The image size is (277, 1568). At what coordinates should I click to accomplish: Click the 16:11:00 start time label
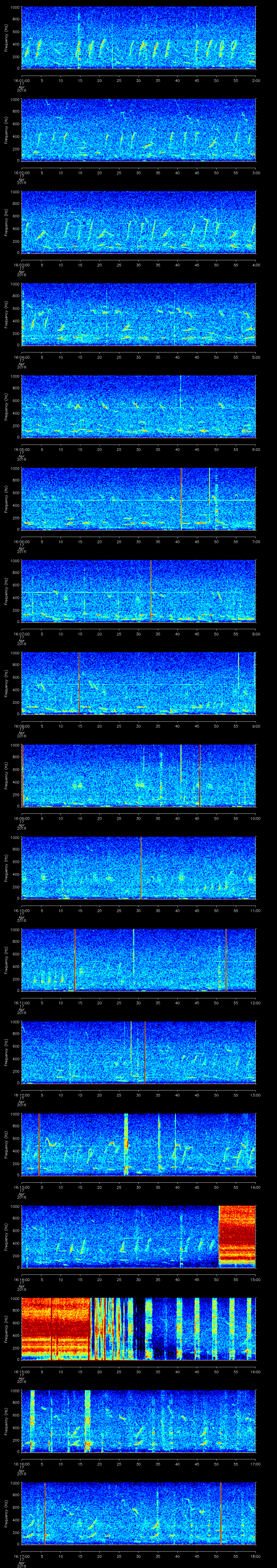21,1003
